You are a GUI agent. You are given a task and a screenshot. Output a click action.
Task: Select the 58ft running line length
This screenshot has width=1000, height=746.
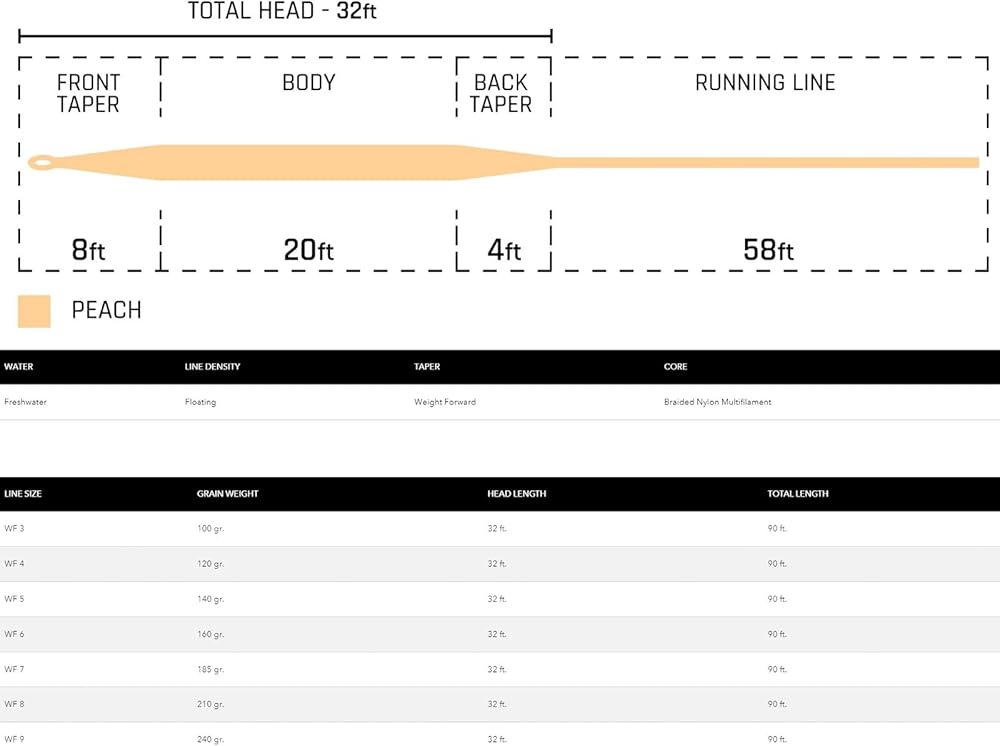coord(768,250)
